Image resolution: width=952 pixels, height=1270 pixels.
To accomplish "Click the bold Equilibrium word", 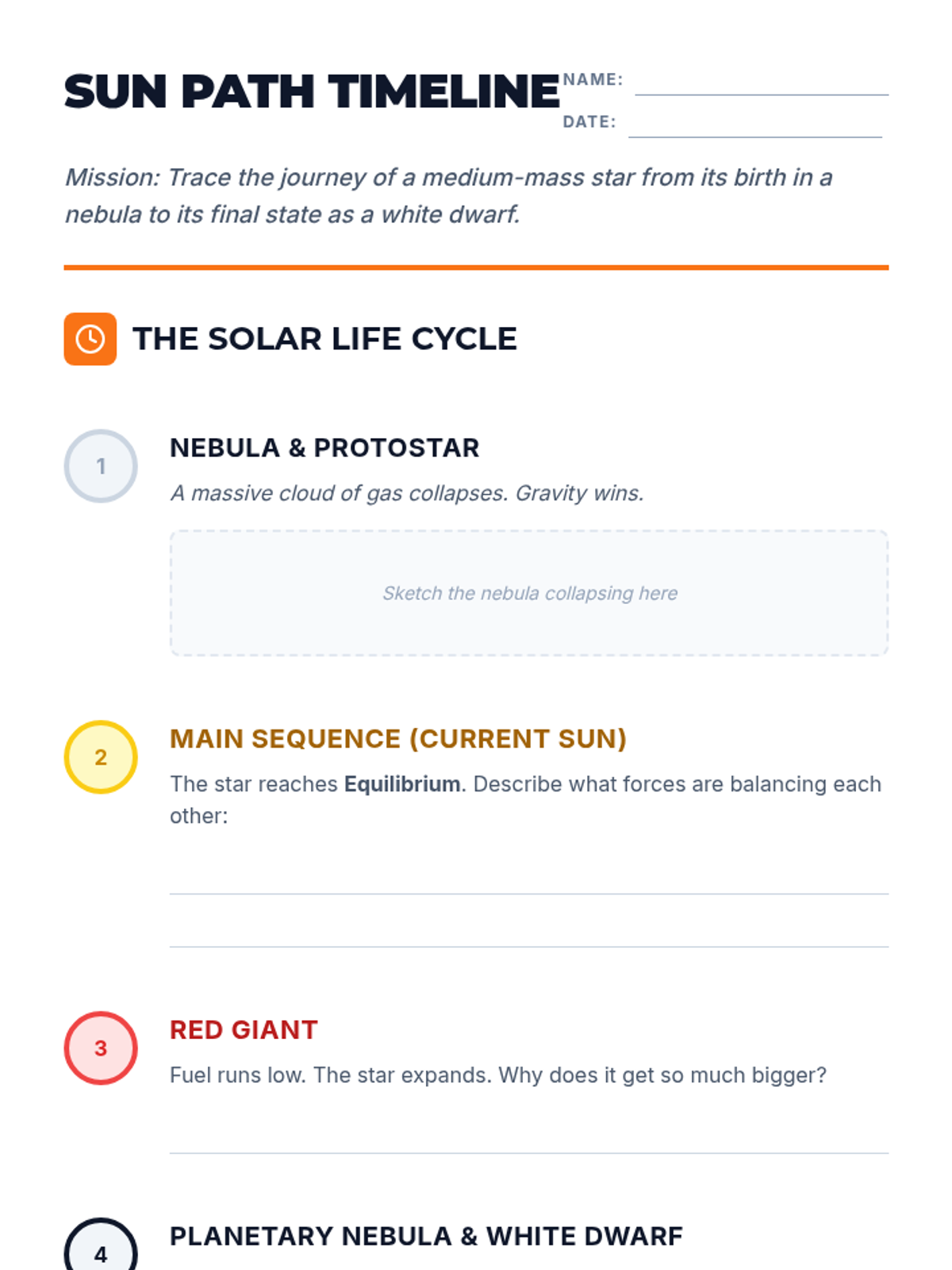I will click(402, 784).
